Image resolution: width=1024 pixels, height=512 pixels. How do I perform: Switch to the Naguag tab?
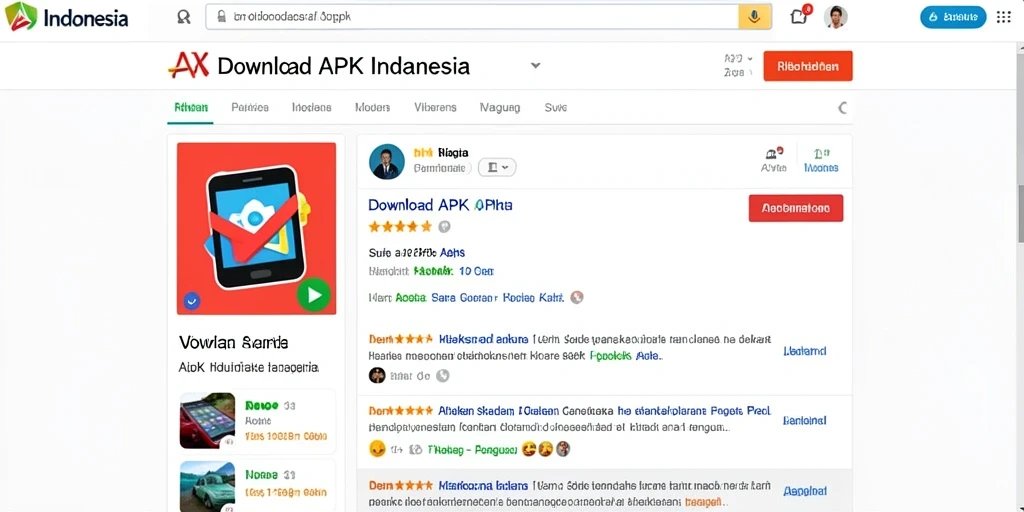(500, 107)
